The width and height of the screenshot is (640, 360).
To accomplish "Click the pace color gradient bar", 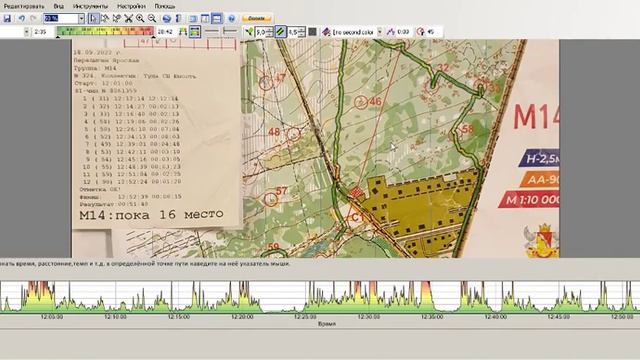I will click(105, 31).
